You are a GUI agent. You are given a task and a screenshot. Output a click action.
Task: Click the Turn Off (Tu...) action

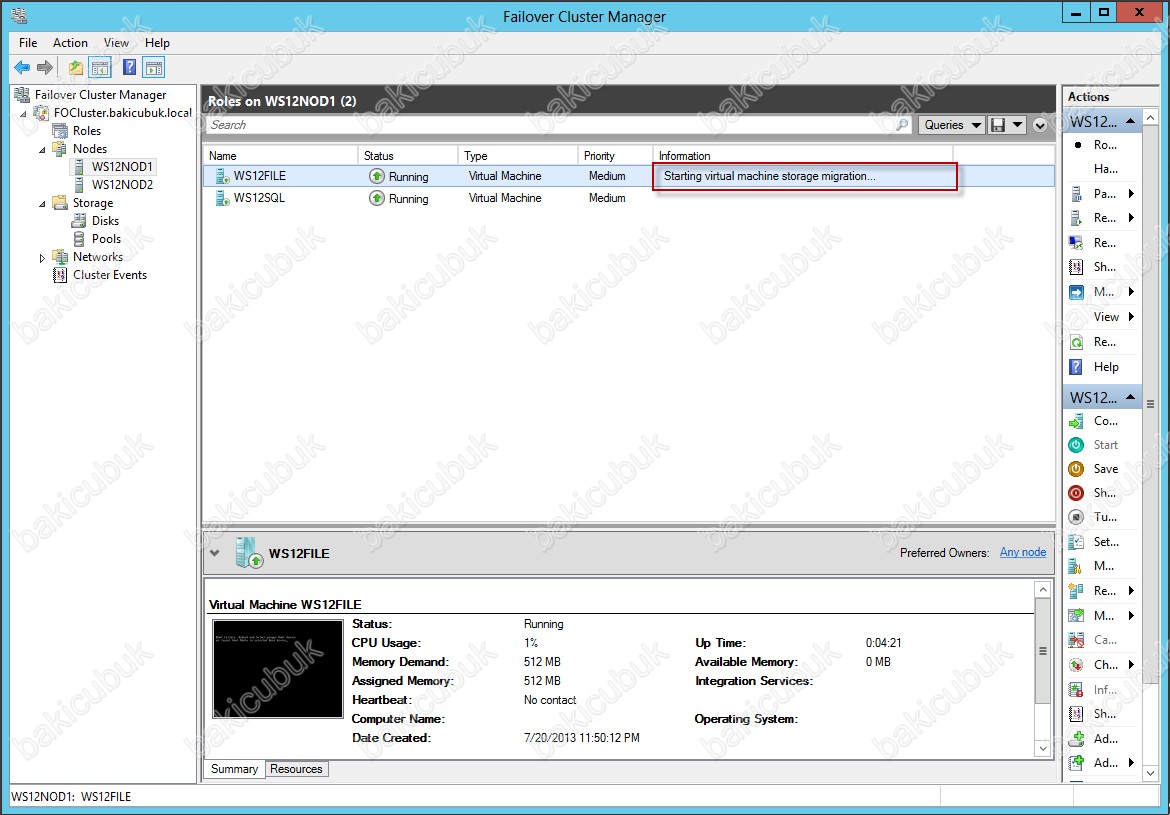pyautogui.click(x=1104, y=516)
